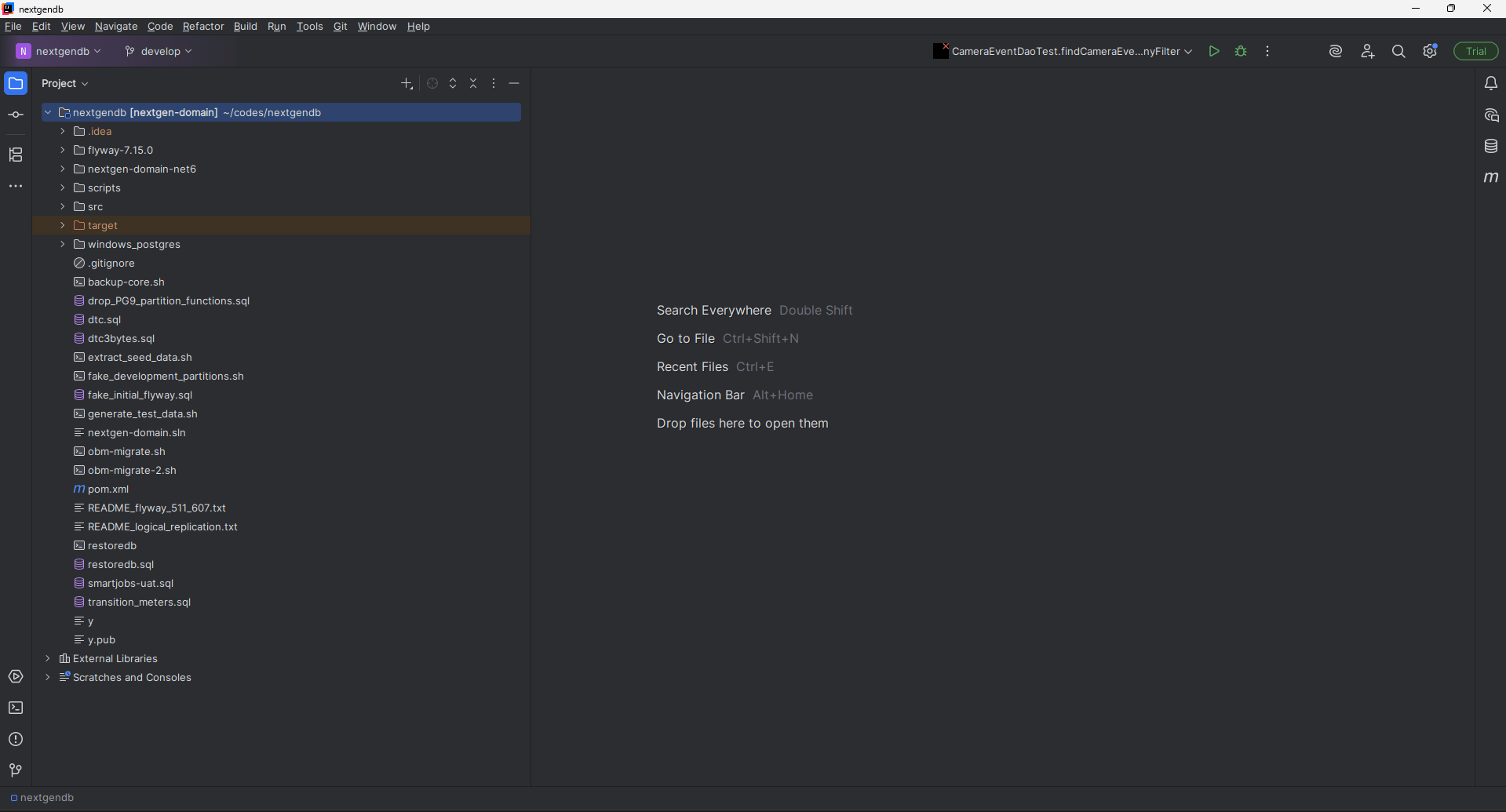Screen dimensions: 1506x812
Task: Open the Commit tool window
Action: coord(16,115)
